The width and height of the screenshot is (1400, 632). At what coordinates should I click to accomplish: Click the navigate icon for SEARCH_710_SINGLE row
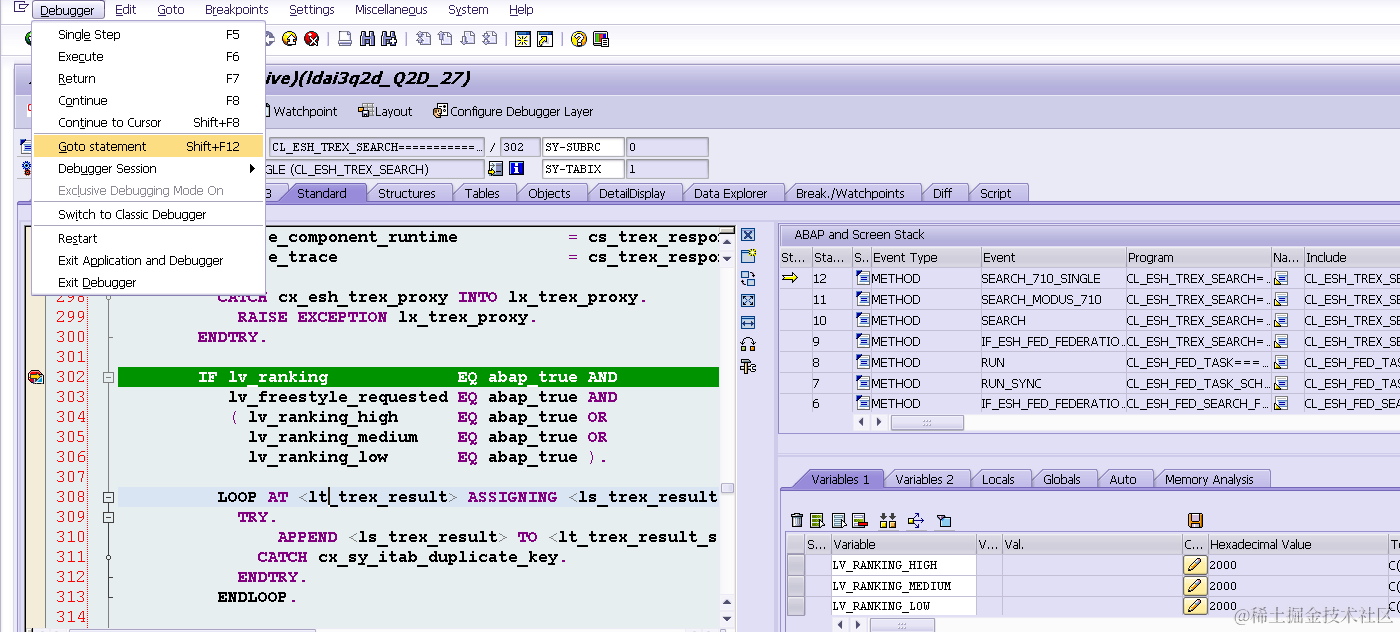coord(1282,278)
